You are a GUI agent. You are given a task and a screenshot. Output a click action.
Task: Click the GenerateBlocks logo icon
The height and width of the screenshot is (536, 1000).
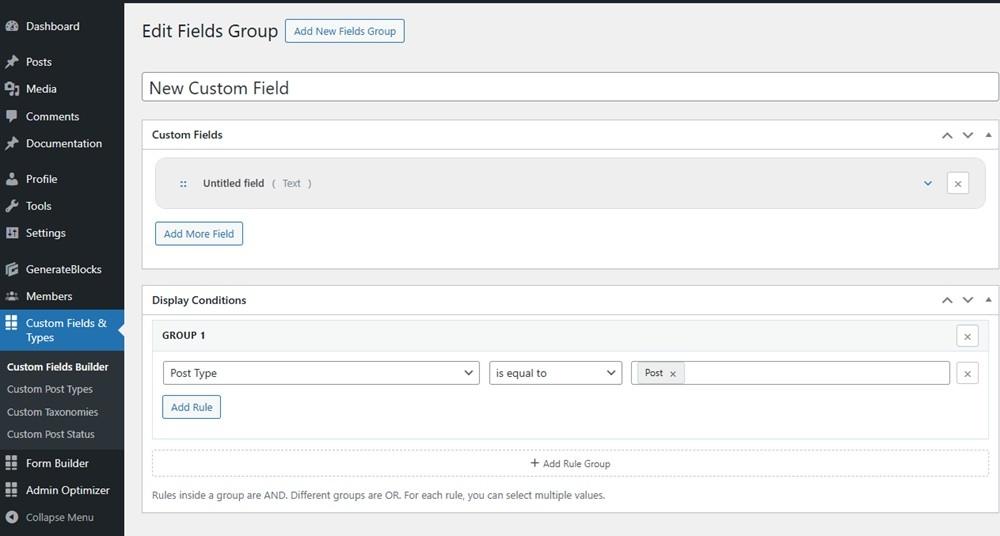tap(11, 269)
